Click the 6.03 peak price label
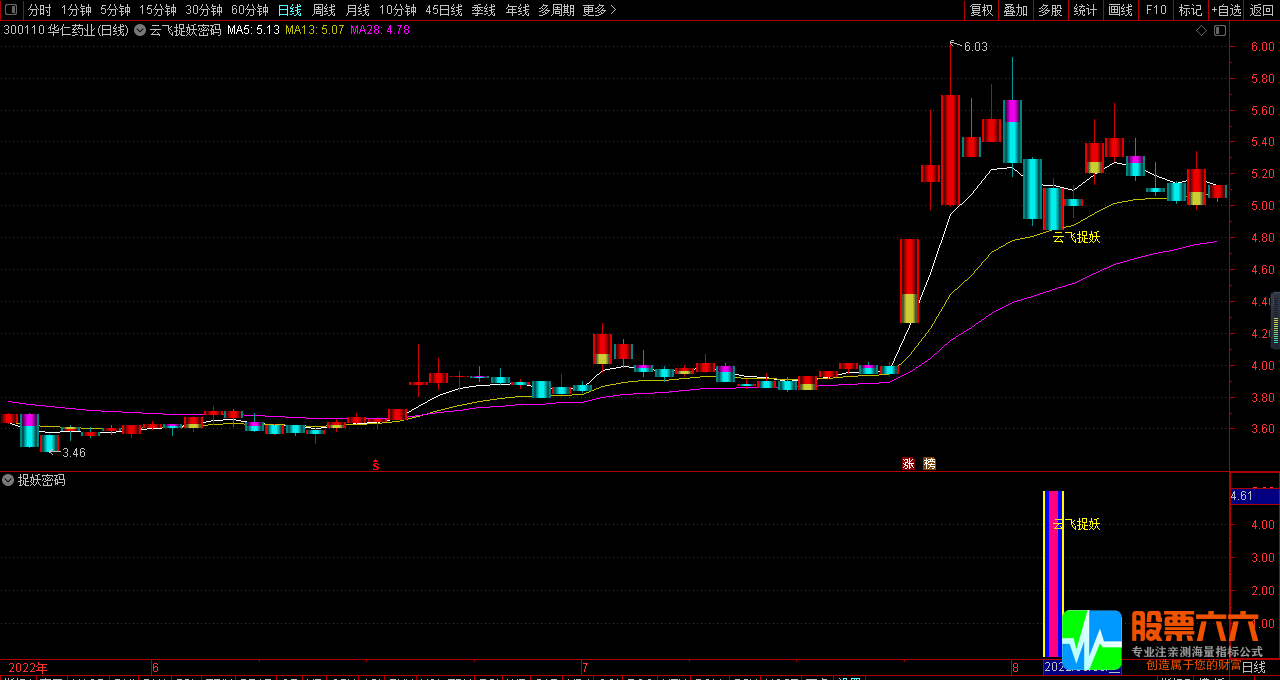 (x=975, y=47)
